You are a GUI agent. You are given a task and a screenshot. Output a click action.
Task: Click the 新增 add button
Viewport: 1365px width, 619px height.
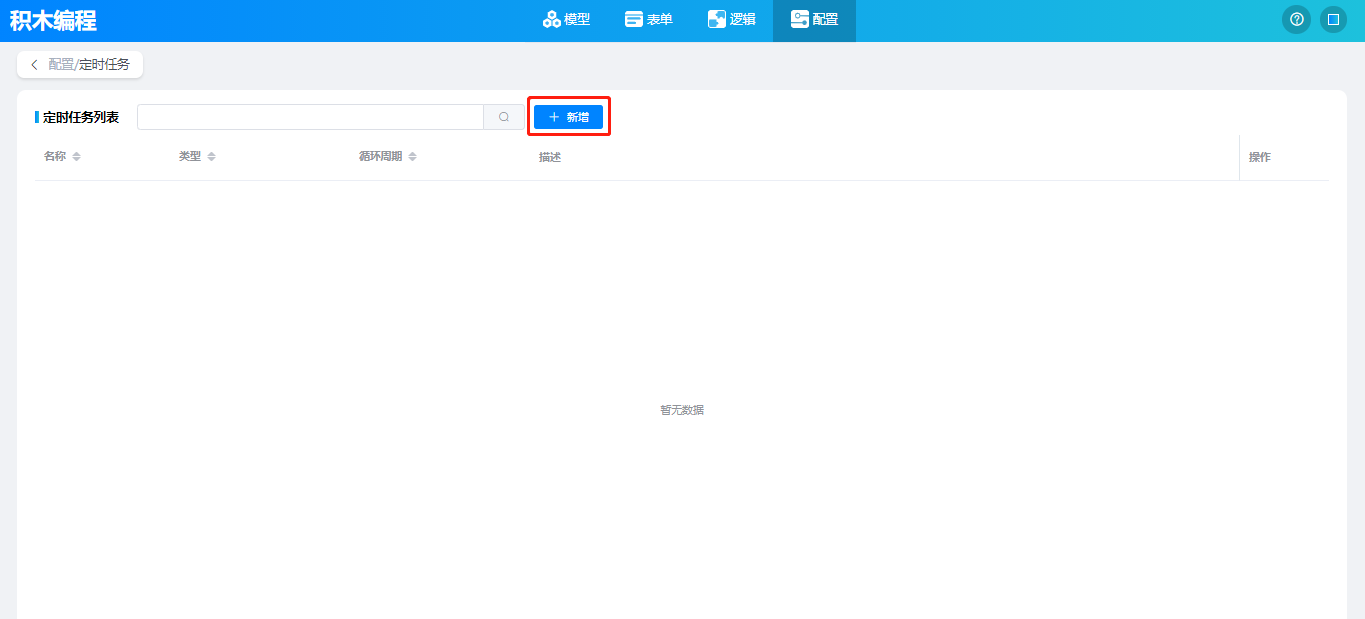[x=568, y=117]
